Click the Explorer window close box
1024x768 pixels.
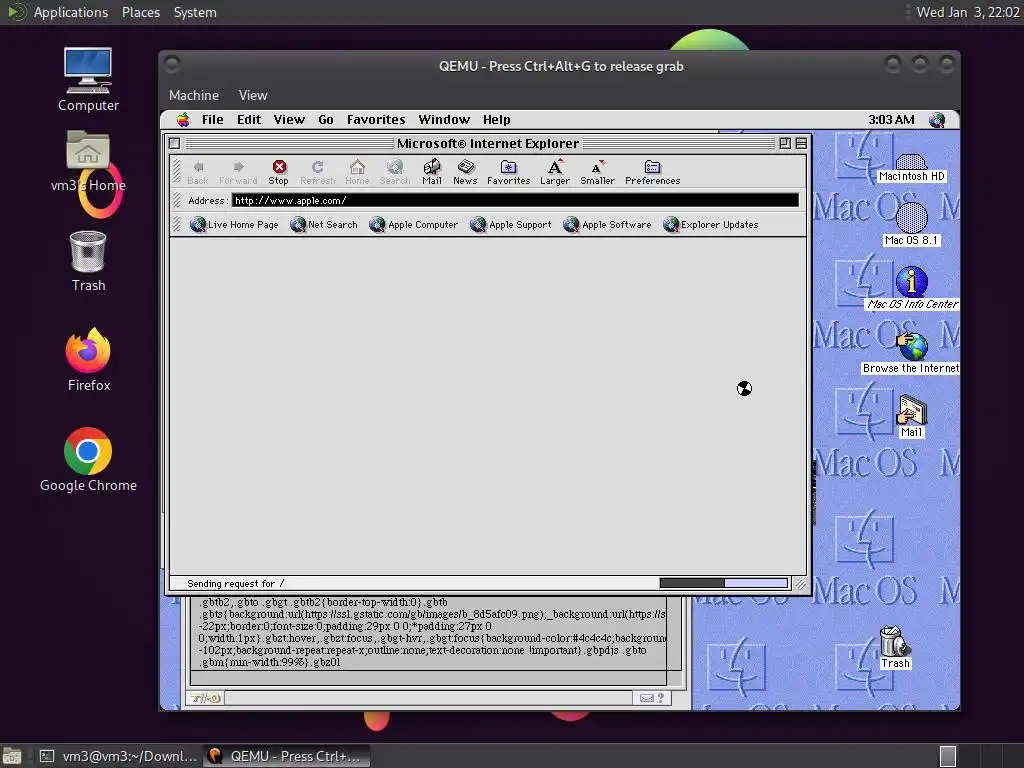point(174,144)
